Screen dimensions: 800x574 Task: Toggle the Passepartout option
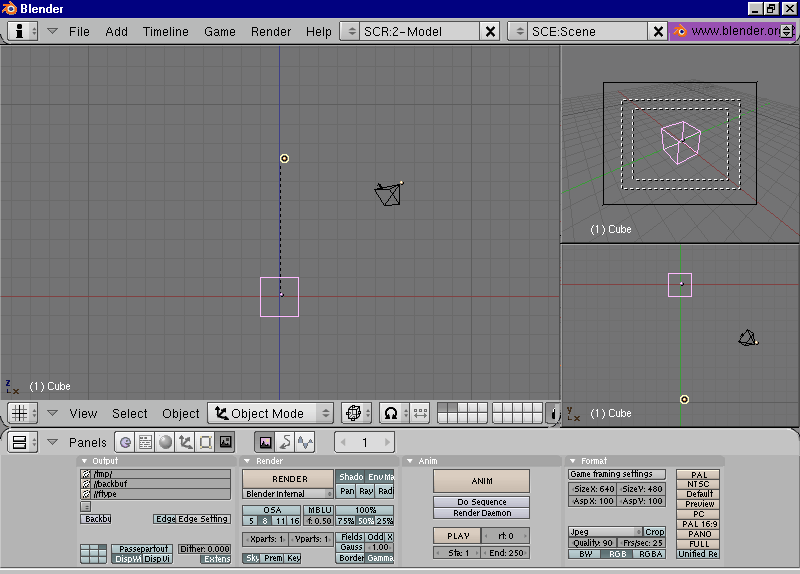click(142, 548)
